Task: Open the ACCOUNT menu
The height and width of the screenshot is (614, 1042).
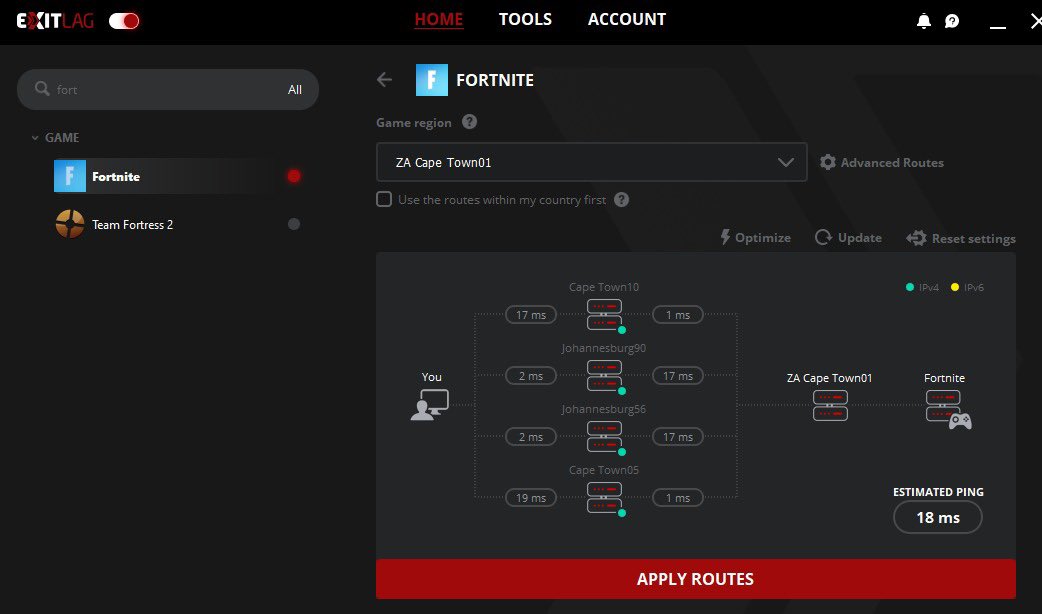Action: click(x=626, y=19)
